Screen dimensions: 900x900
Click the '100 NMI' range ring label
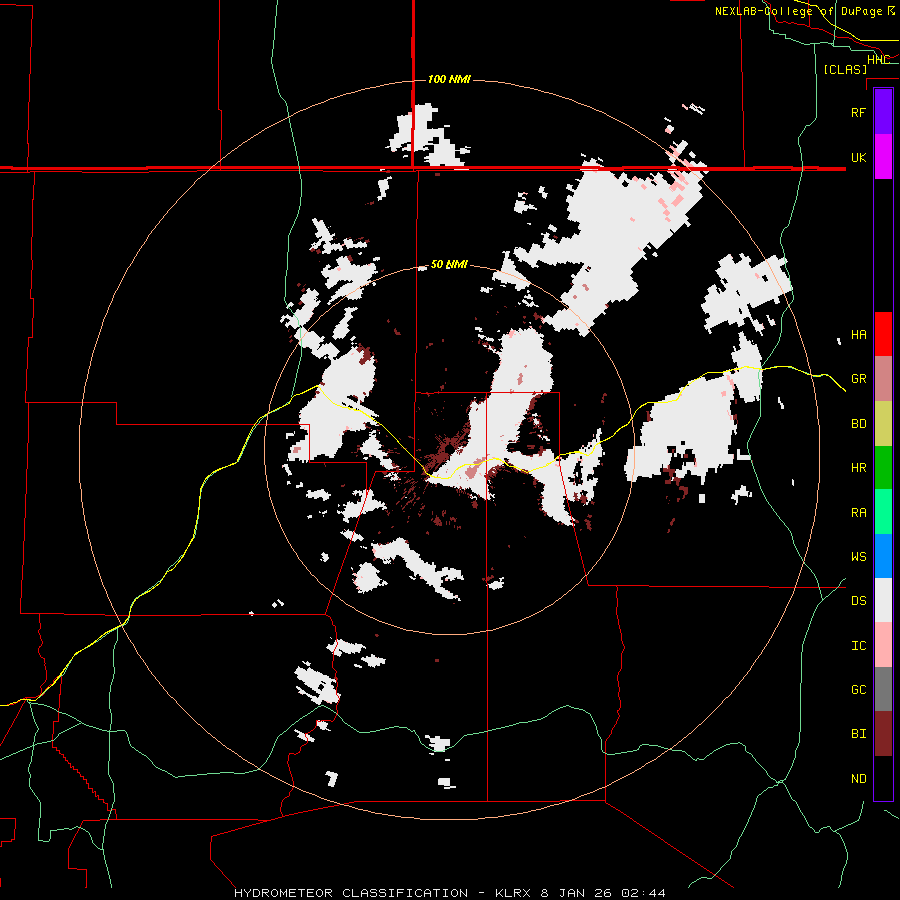[449, 79]
